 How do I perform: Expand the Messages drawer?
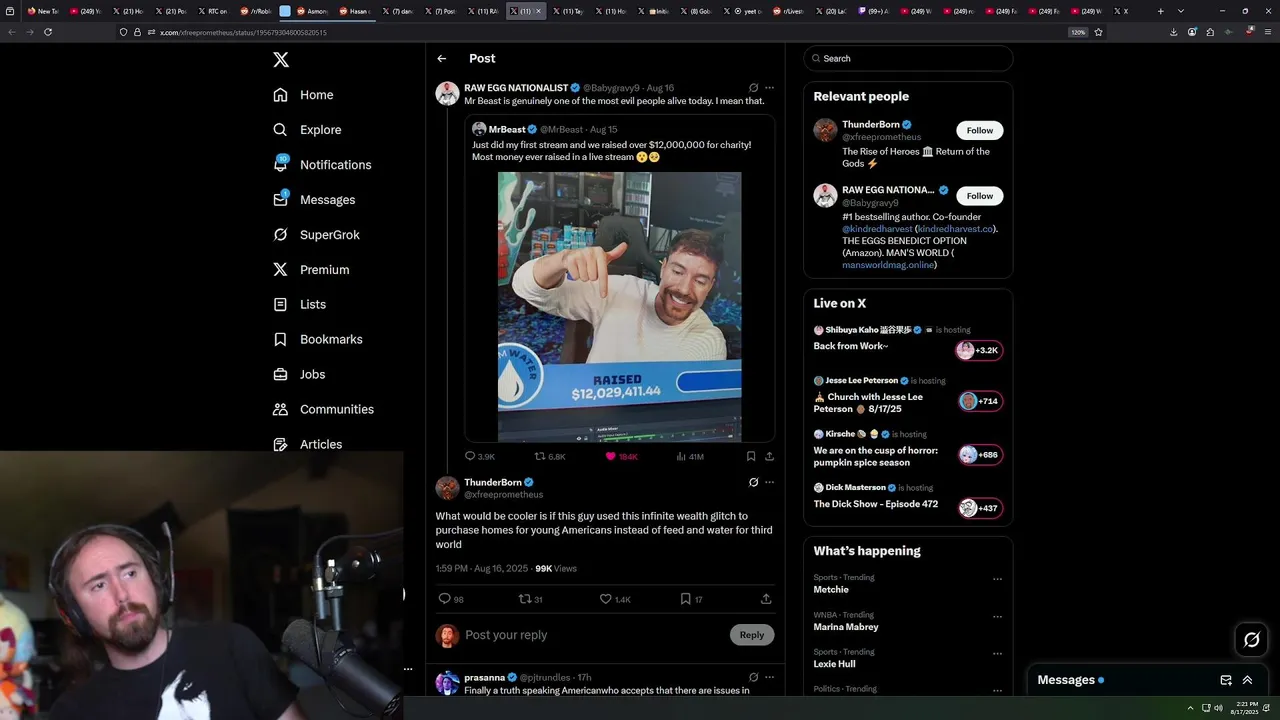(x=1247, y=680)
